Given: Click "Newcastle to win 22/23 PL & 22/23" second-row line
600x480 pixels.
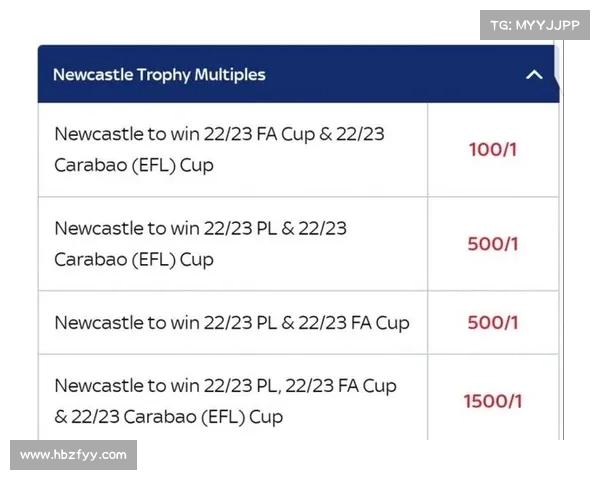Looking at the screenshot, I should click(x=200, y=228).
